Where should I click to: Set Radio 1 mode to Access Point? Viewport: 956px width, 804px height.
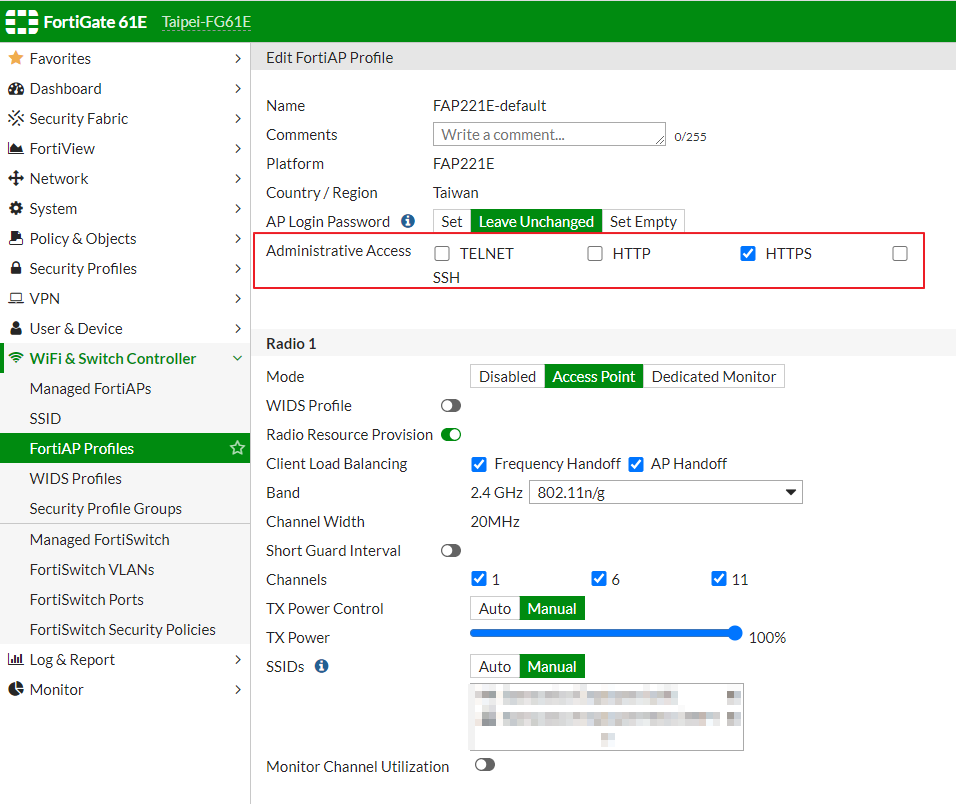[594, 377]
